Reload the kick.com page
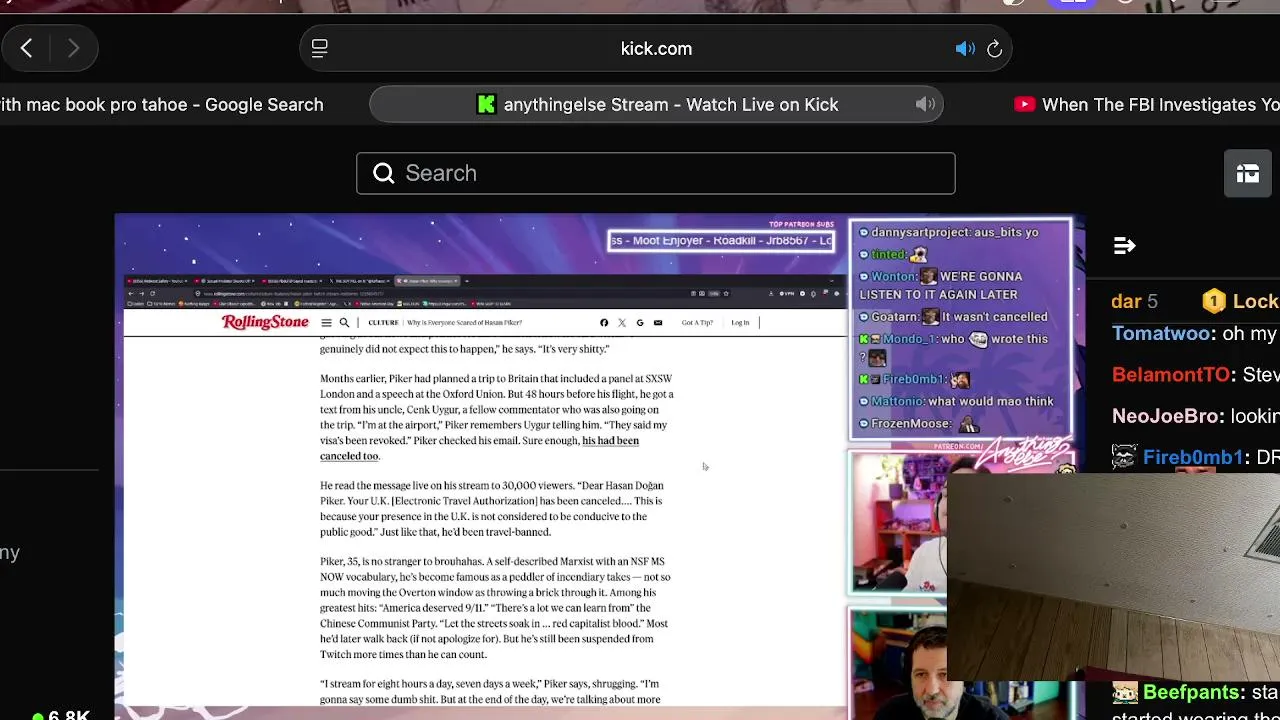The height and width of the screenshot is (720, 1280). point(994,48)
